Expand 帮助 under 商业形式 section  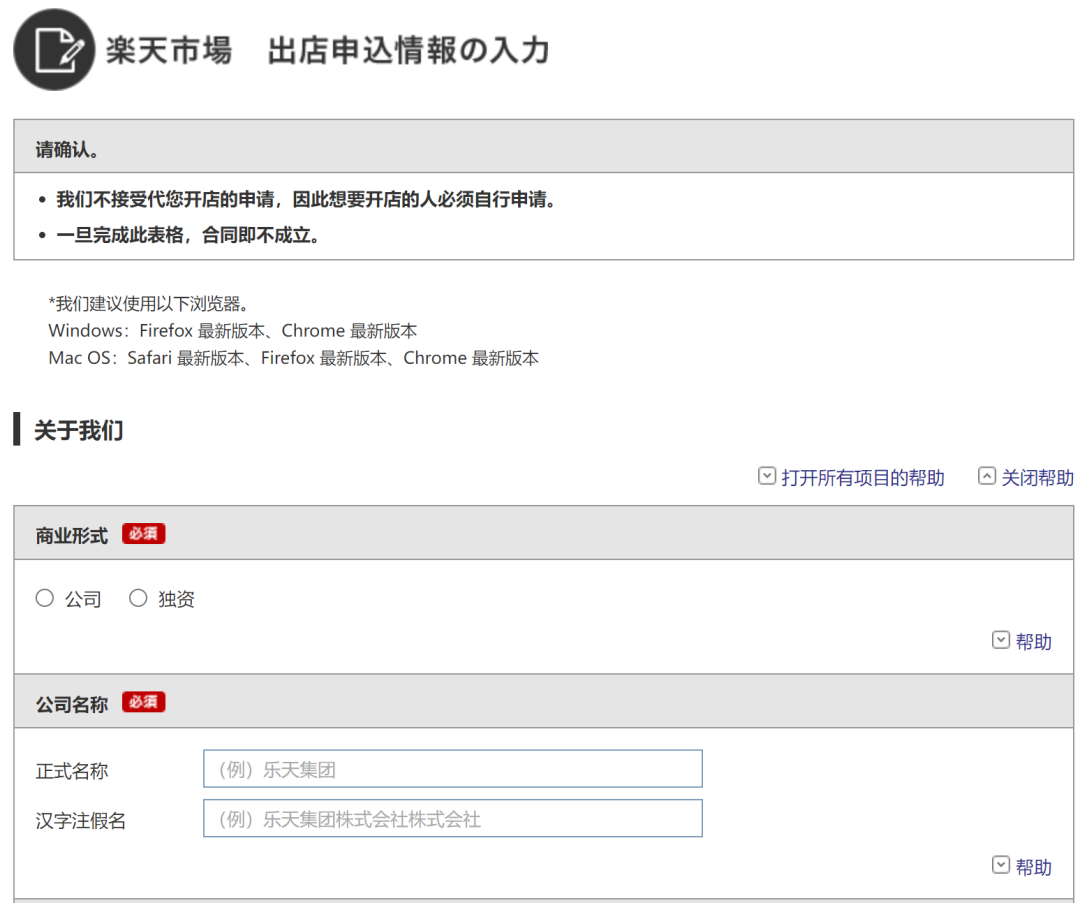point(1033,641)
